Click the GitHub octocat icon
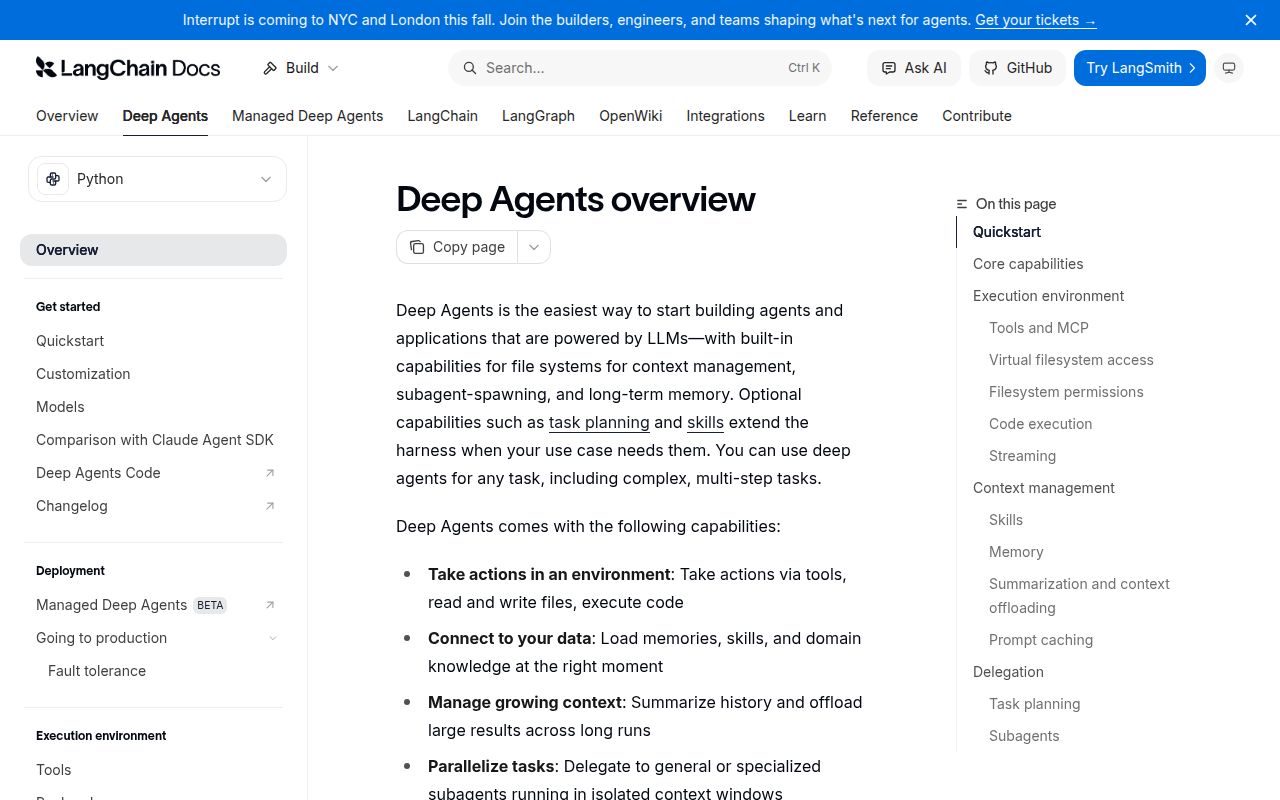This screenshot has height=800, width=1280. click(x=991, y=68)
